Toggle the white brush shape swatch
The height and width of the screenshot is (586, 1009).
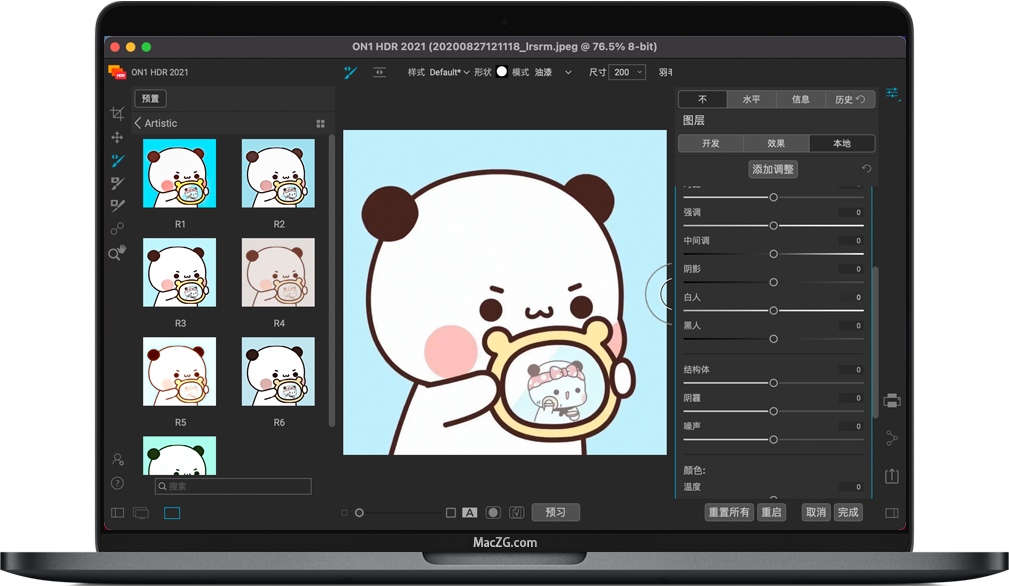click(501, 72)
